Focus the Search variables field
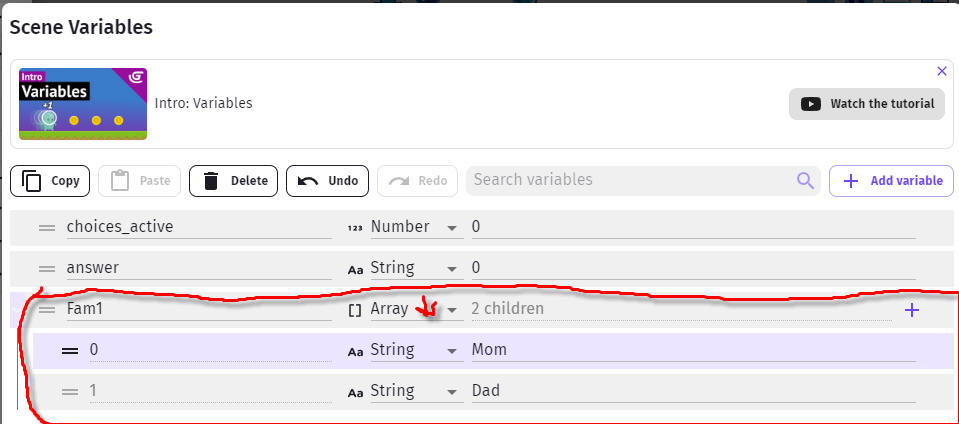 pyautogui.click(x=632, y=180)
